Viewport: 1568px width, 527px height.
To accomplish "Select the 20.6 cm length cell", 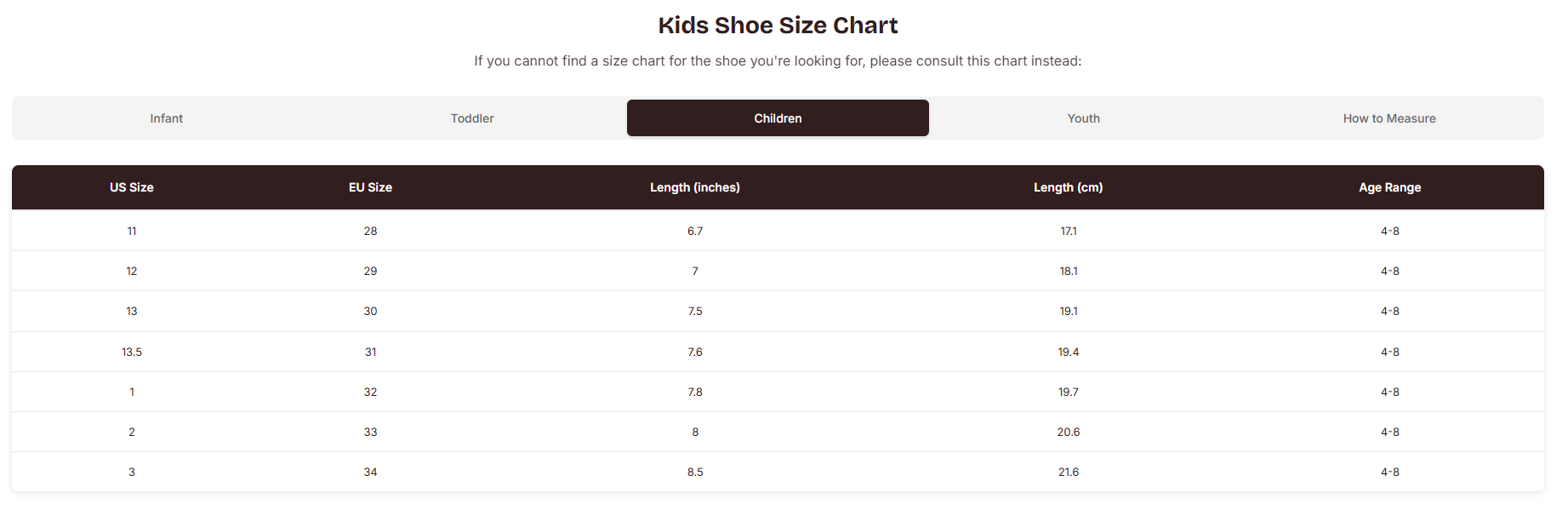I will pyautogui.click(x=1069, y=432).
